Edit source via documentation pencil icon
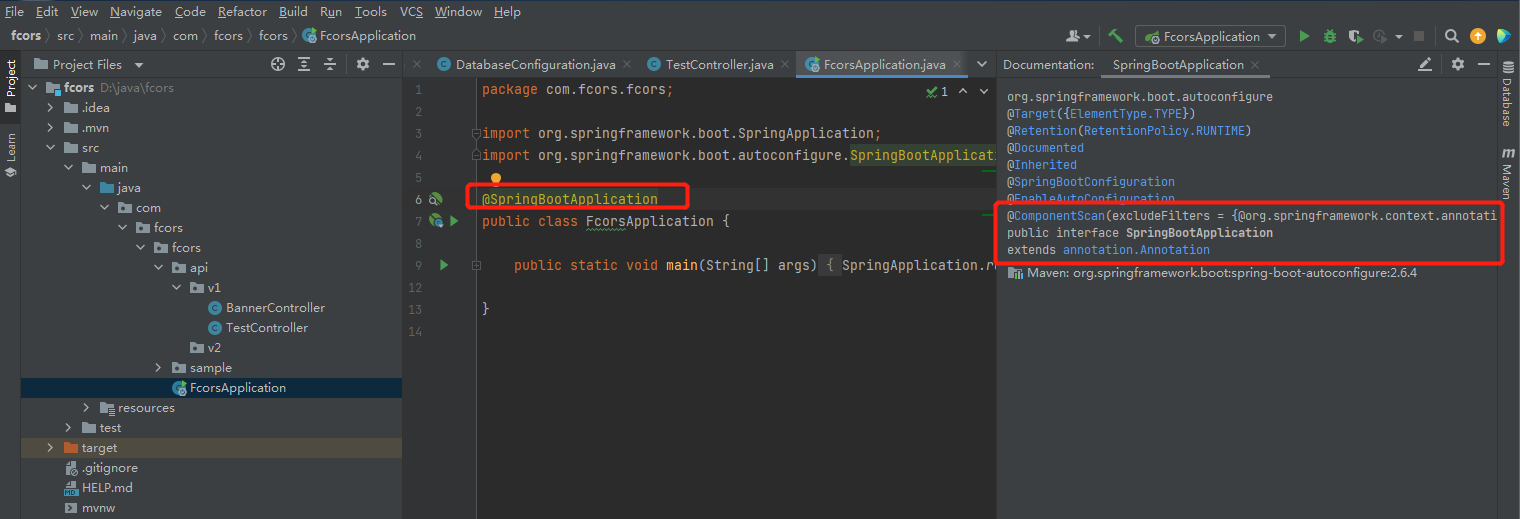1520x519 pixels. 1425,64
